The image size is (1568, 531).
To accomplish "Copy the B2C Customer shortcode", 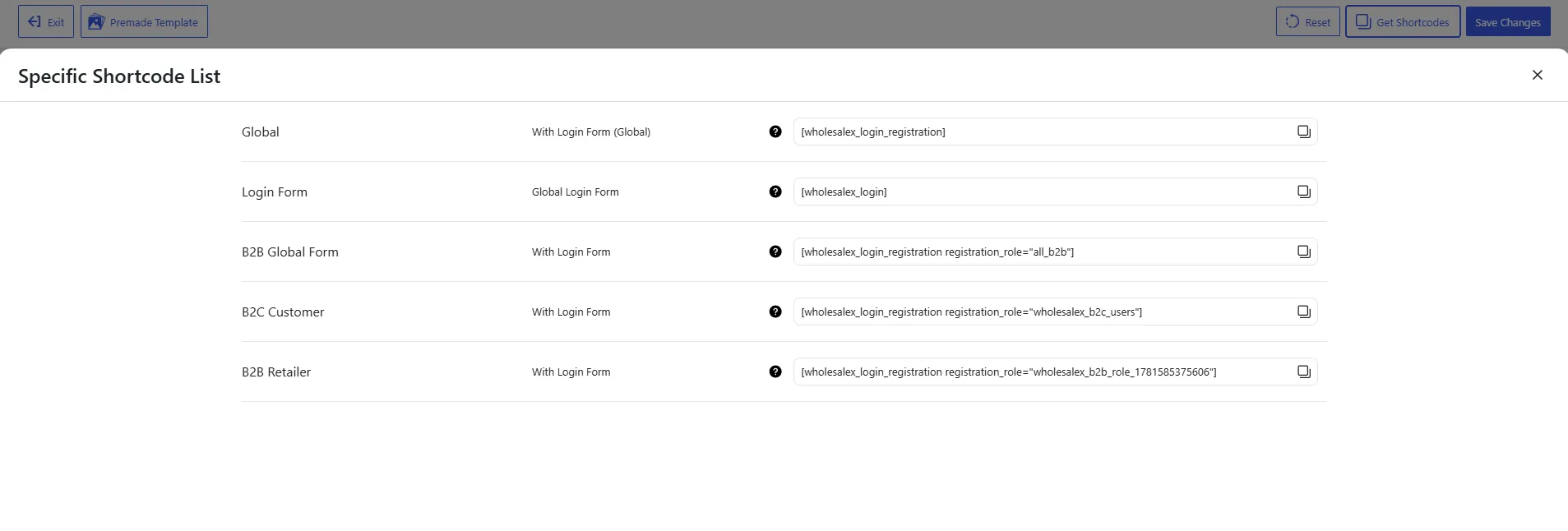I will 1303,312.
